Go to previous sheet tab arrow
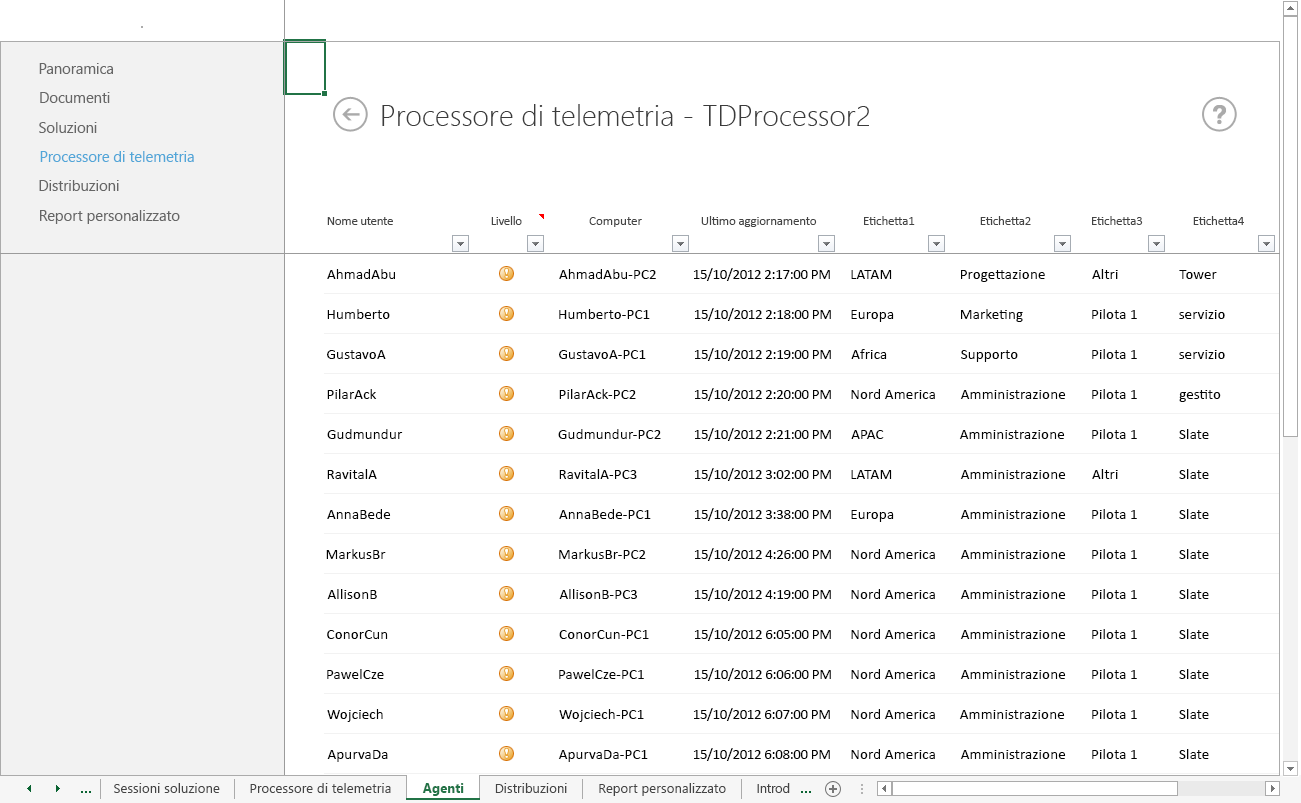Image resolution: width=1301 pixels, height=803 pixels. [28, 789]
